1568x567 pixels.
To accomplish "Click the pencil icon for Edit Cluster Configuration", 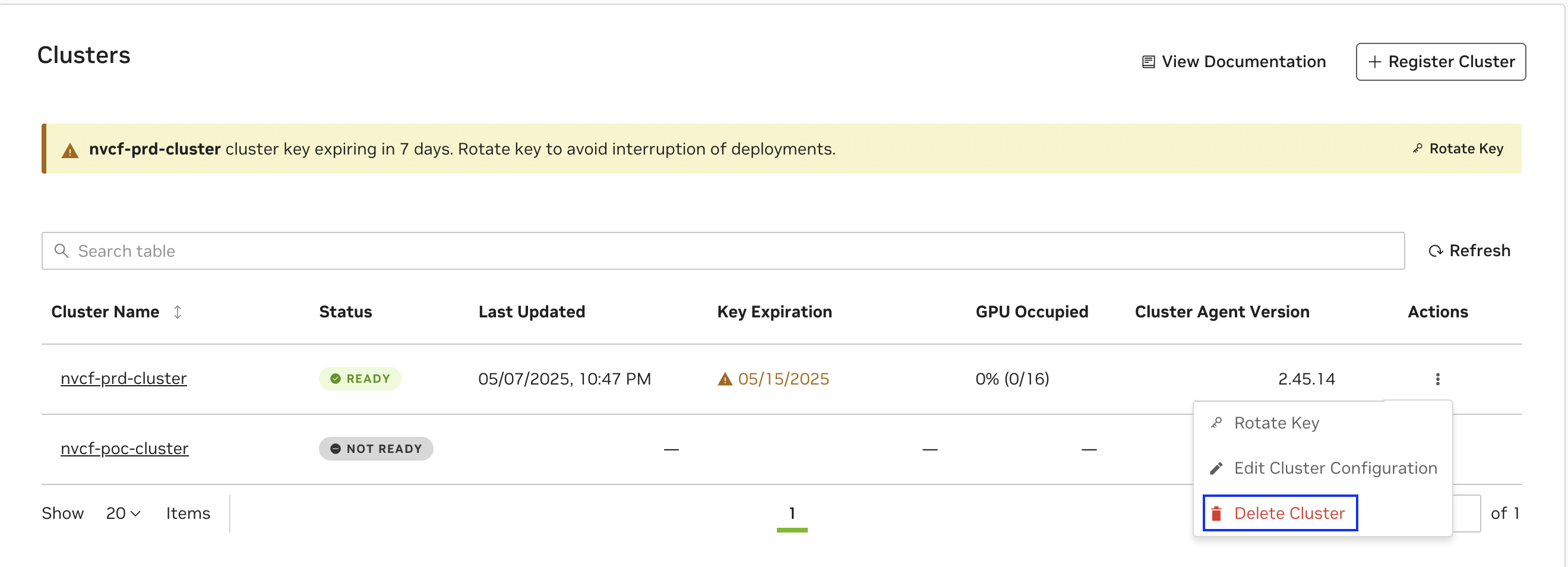I will [1216, 468].
